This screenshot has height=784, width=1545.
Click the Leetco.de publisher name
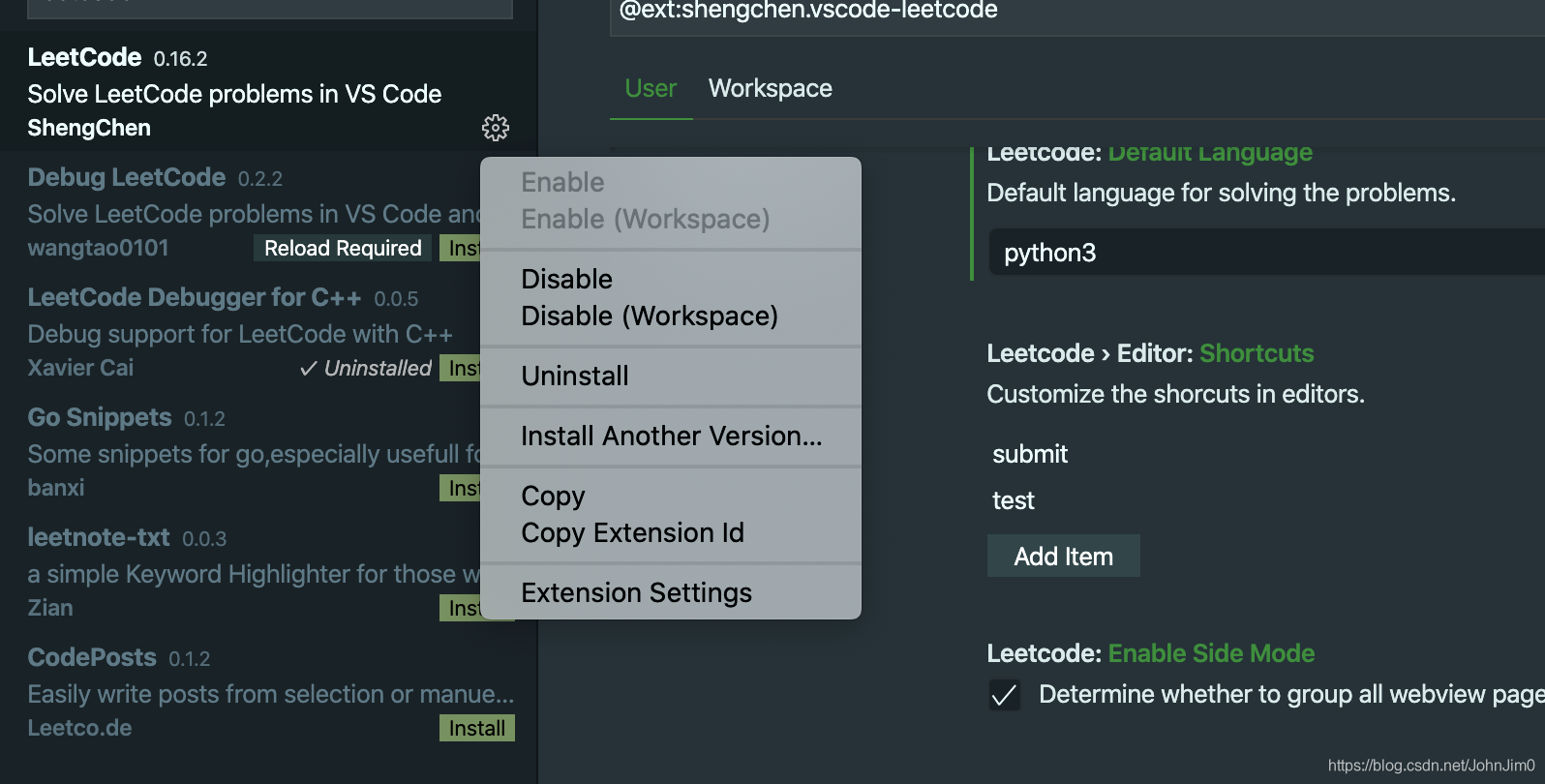coord(79,728)
